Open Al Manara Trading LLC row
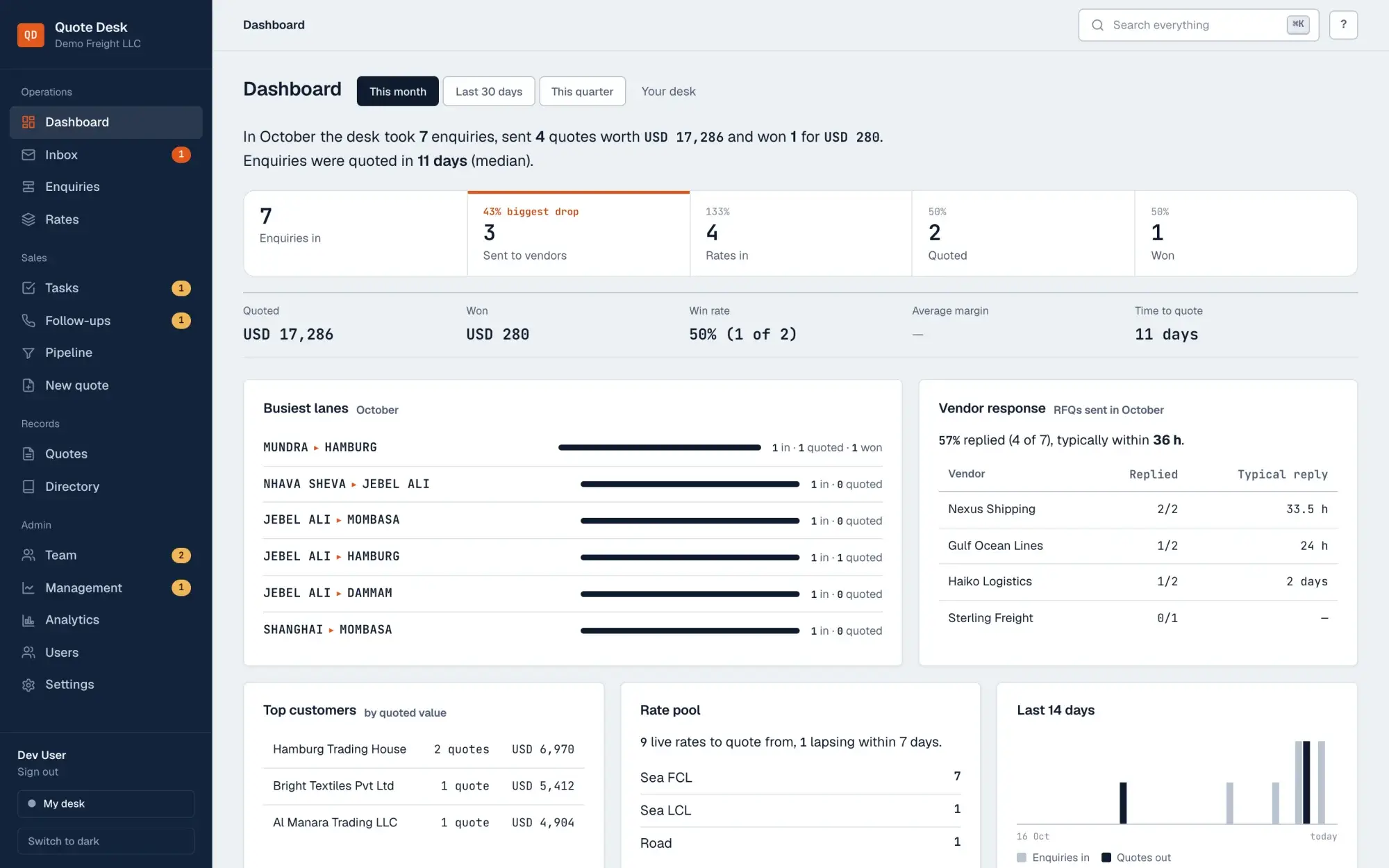1389x868 pixels. pyautogui.click(x=424, y=823)
